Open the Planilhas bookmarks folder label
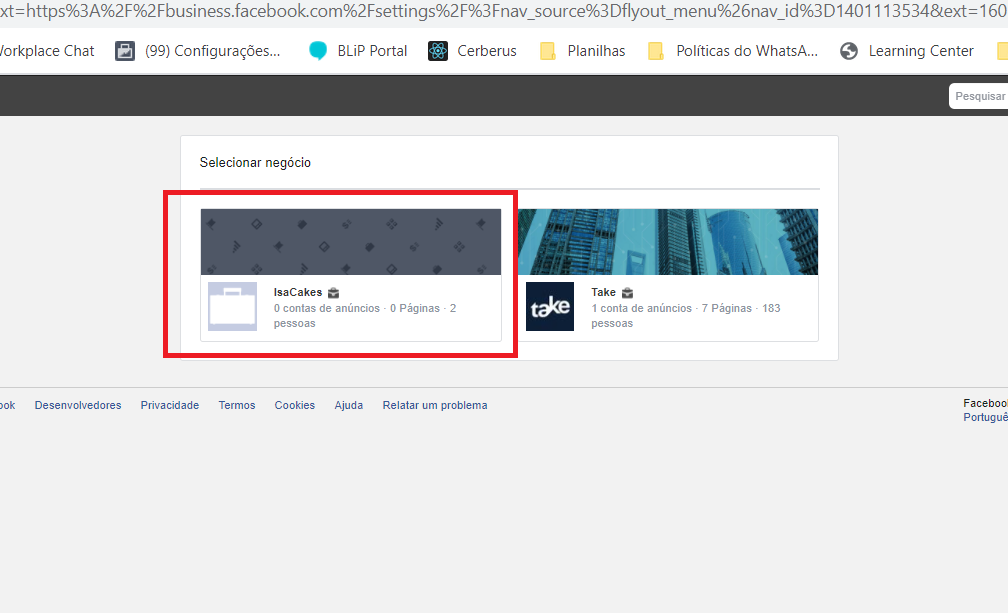1008x613 pixels. (x=596, y=51)
